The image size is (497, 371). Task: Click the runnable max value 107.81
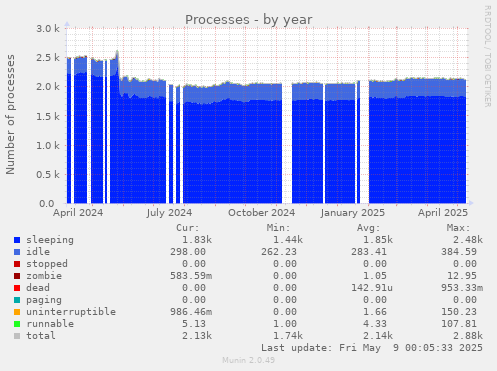pos(459,324)
